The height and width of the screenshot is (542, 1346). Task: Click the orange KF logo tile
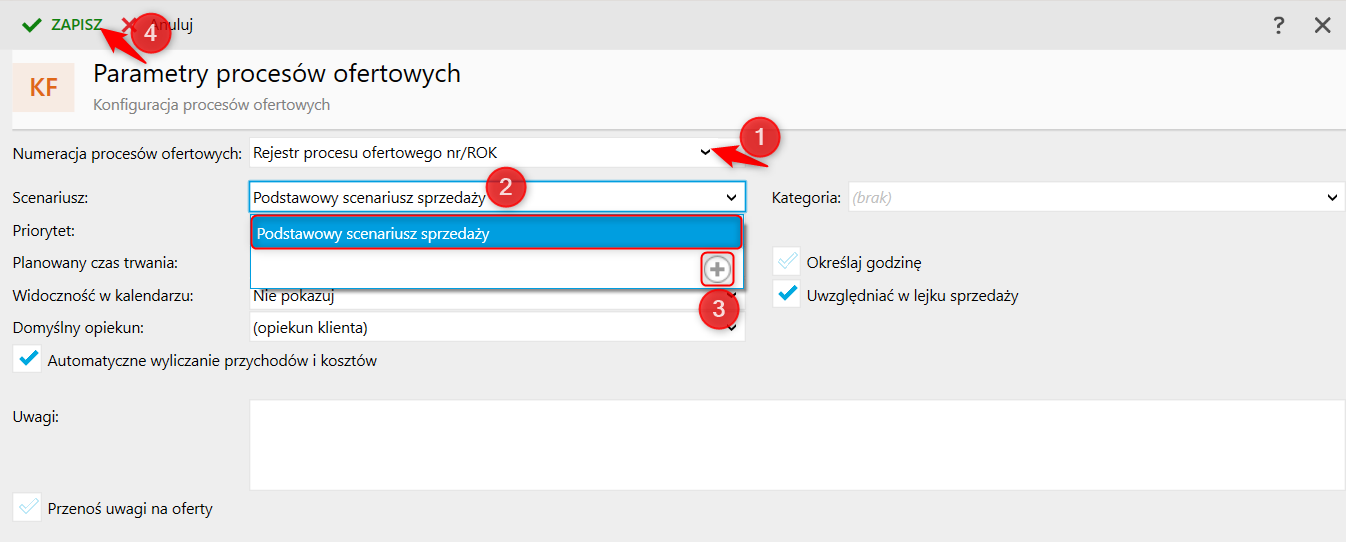[43, 87]
